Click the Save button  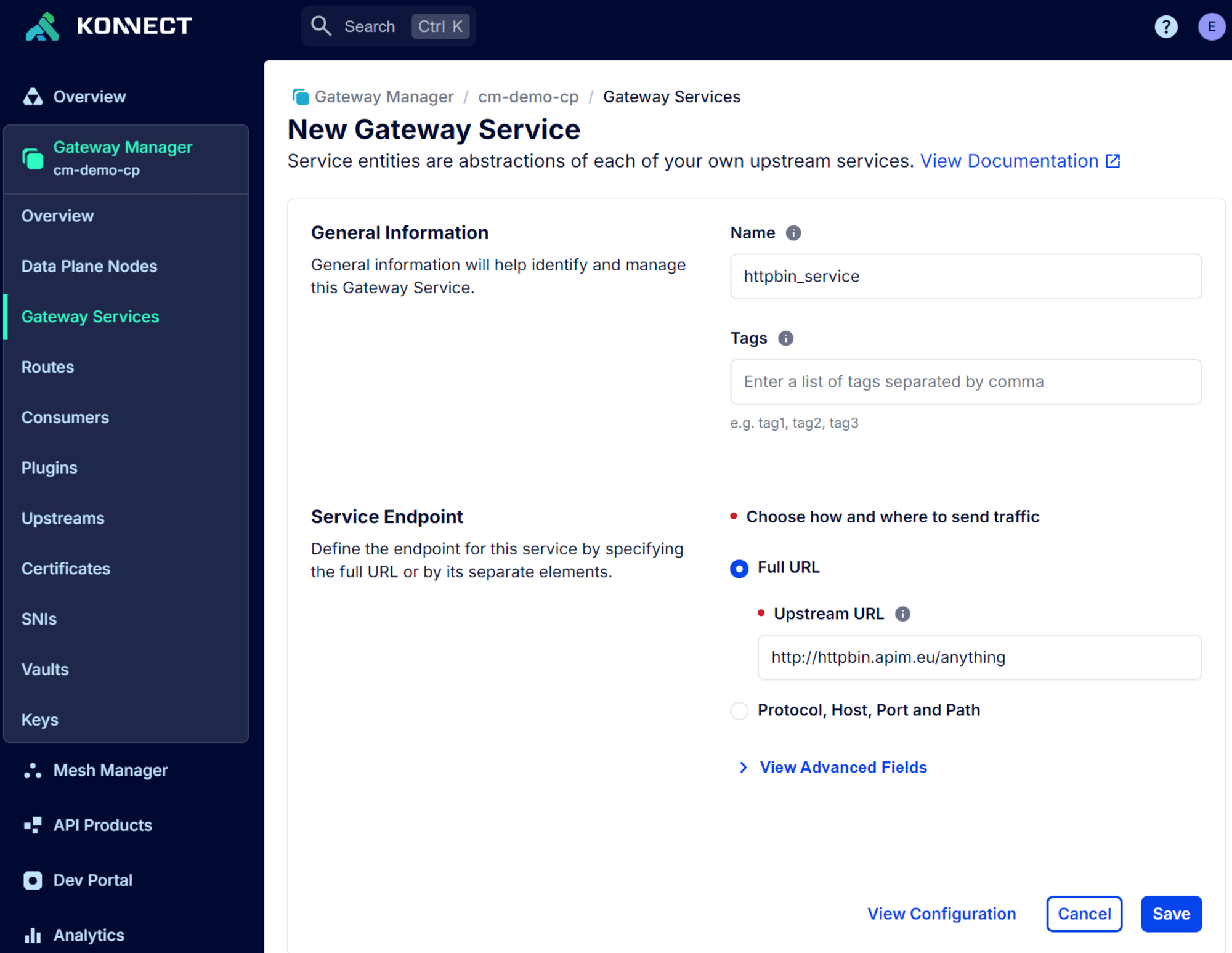(1171, 913)
